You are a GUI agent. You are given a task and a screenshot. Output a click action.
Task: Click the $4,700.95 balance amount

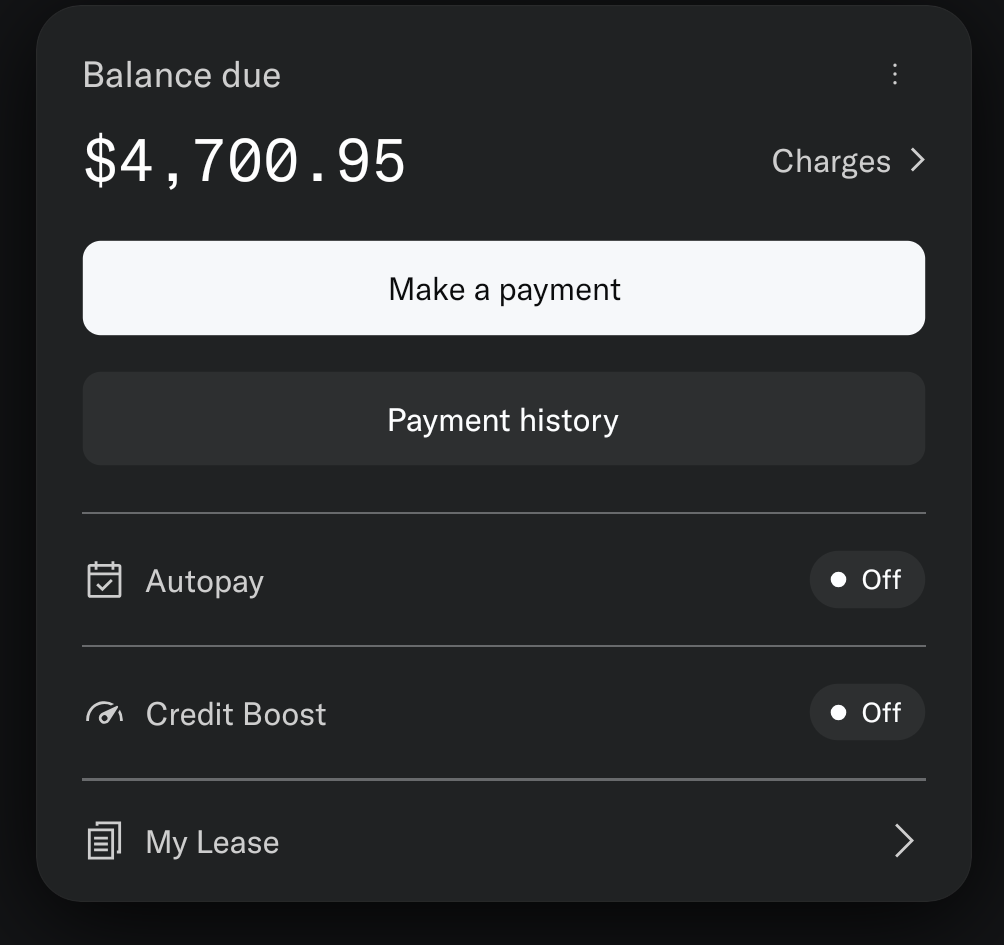(x=245, y=162)
